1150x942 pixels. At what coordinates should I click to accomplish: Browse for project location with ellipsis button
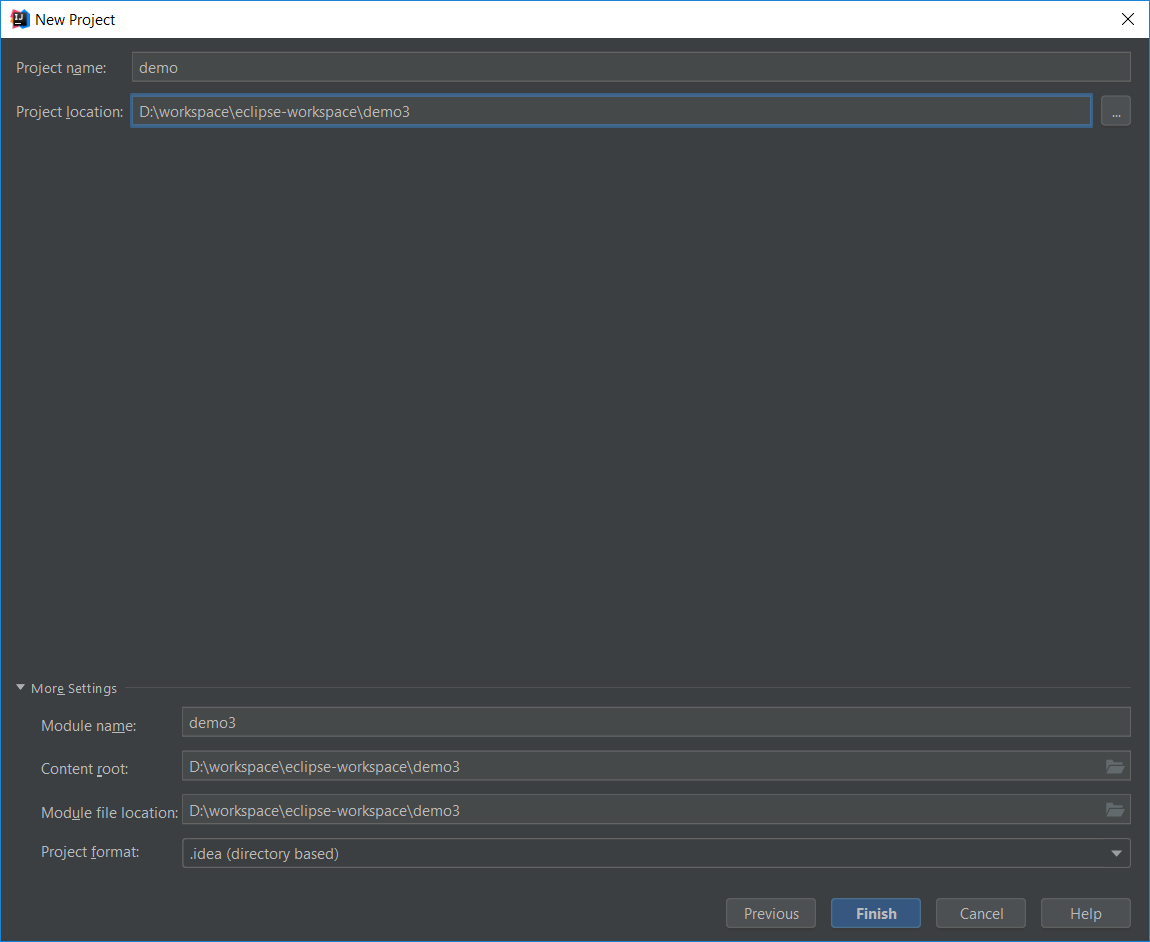tap(1116, 112)
